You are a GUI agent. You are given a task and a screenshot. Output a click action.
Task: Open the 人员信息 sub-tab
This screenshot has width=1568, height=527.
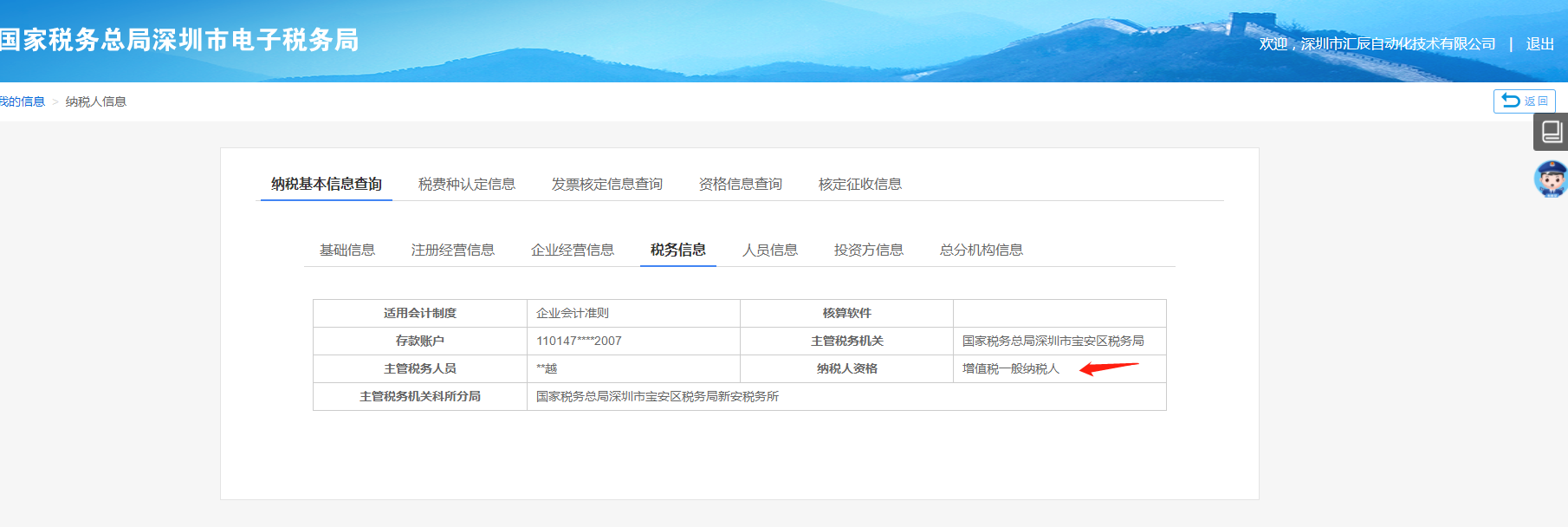click(770, 250)
